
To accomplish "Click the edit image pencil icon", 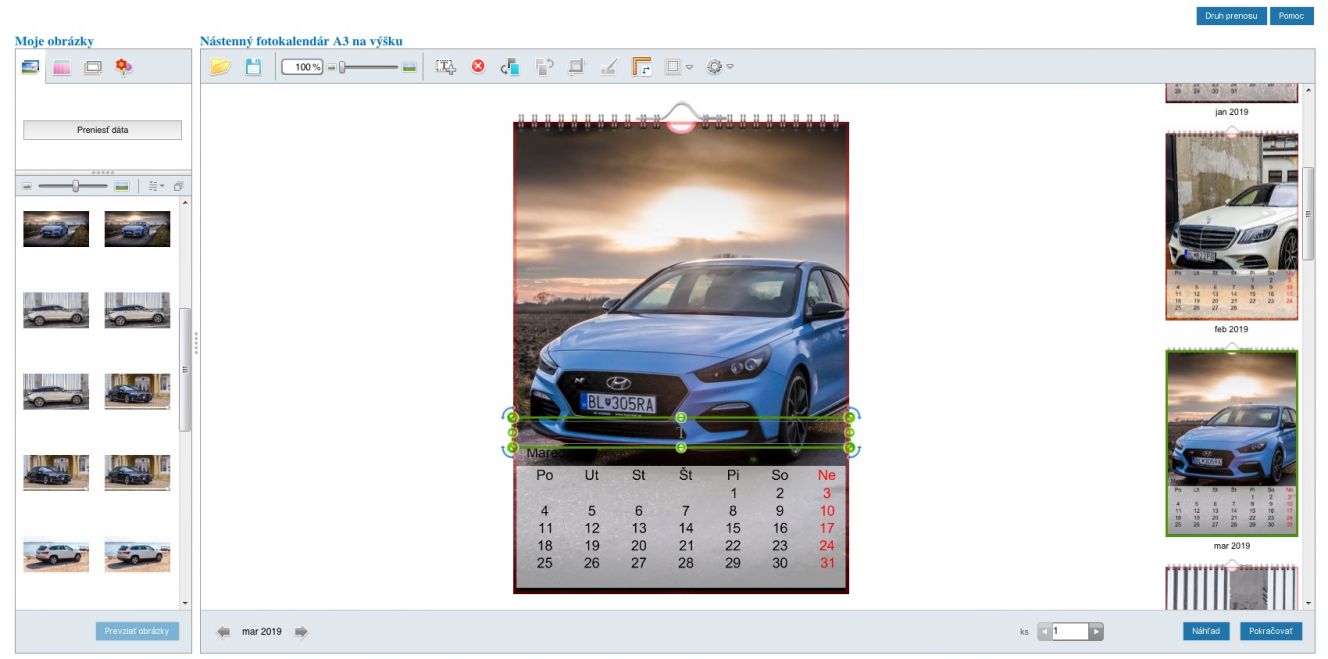I will [609, 67].
